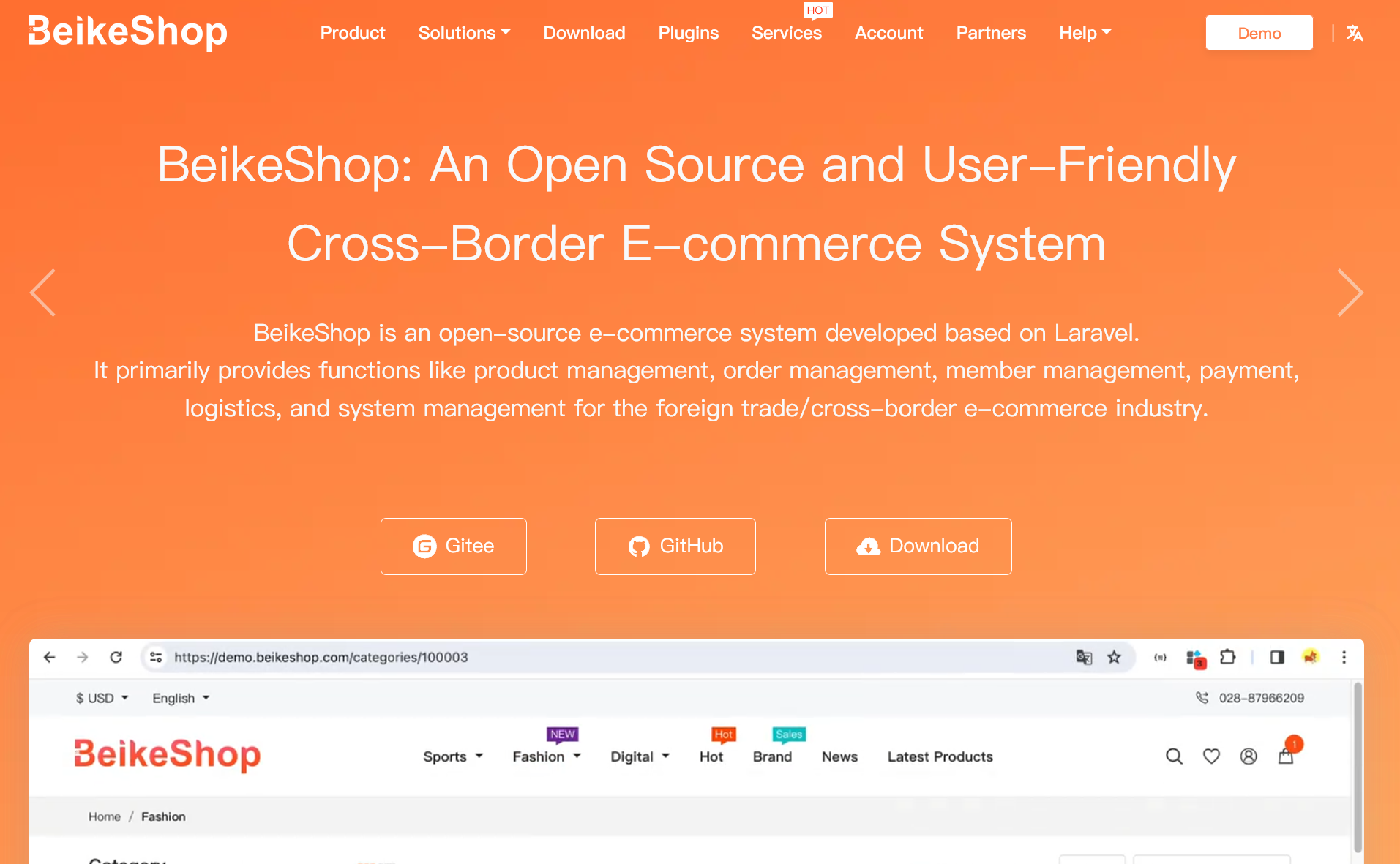The image size is (1400, 864).
Task: Click the BeikeShop logo in top header
Action: 128,32
